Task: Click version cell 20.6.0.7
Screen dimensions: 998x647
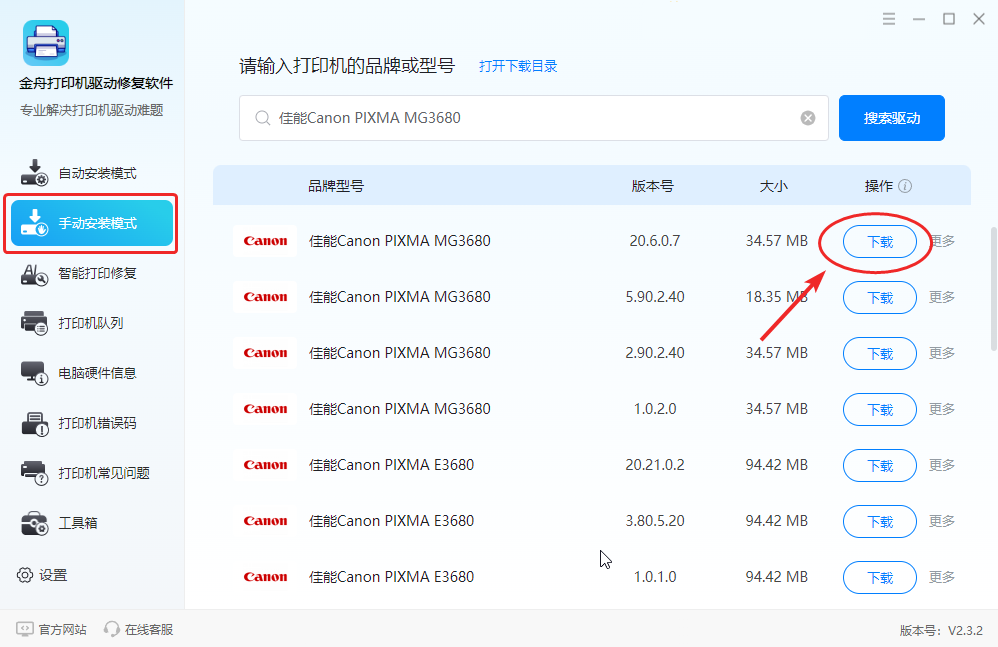Action: [655, 241]
